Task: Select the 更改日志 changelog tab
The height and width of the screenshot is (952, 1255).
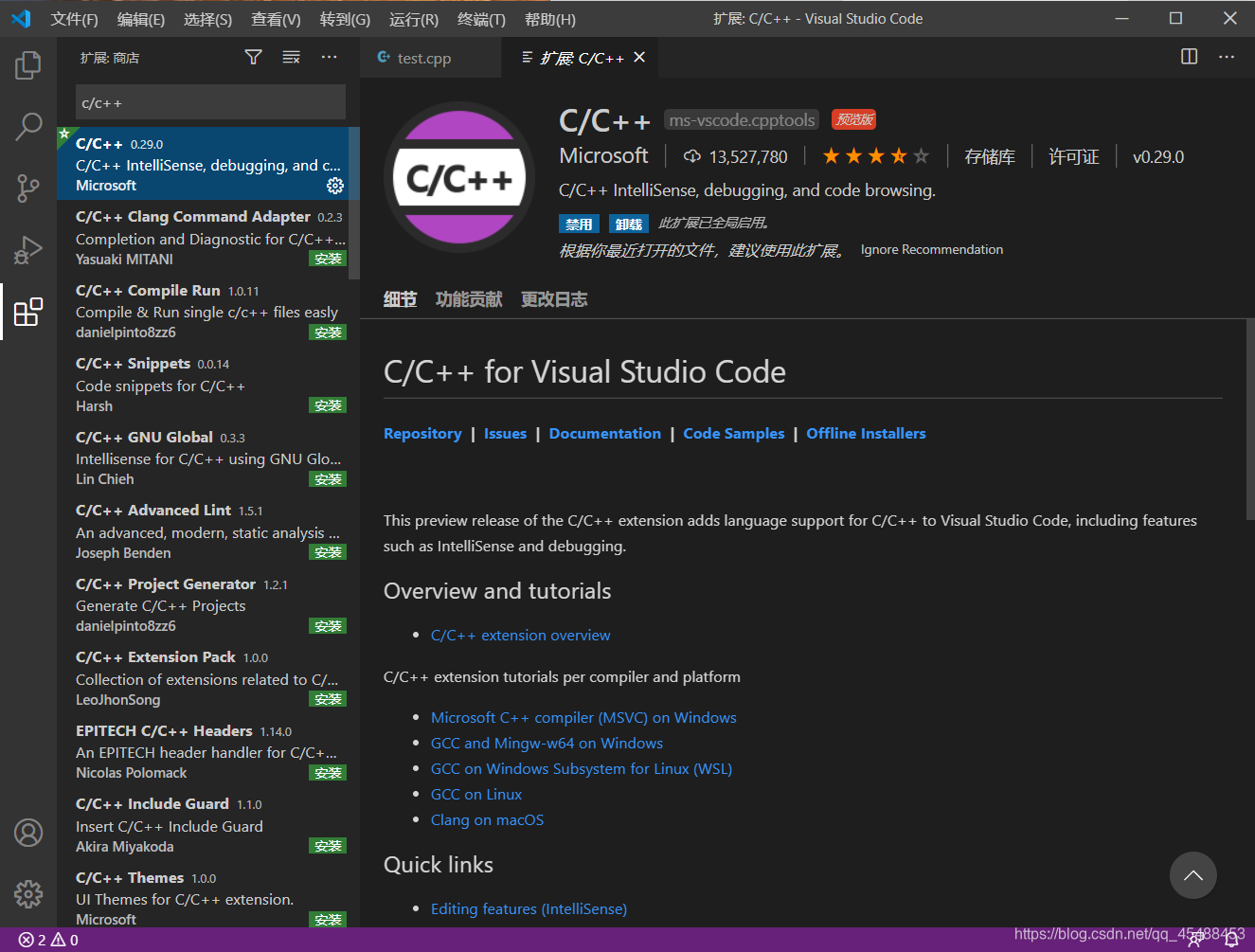Action: (554, 299)
